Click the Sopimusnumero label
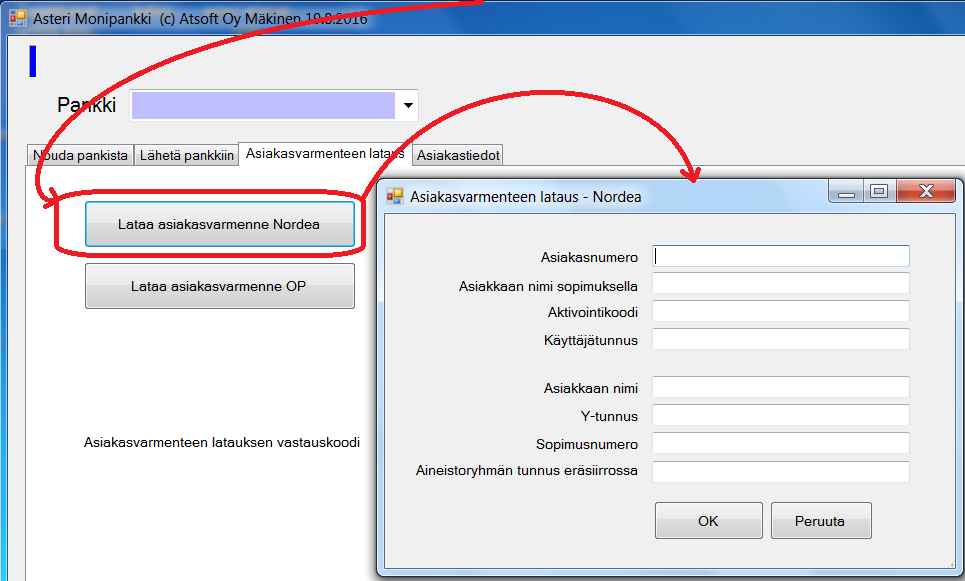This screenshot has height=581, width=965. 587,444
